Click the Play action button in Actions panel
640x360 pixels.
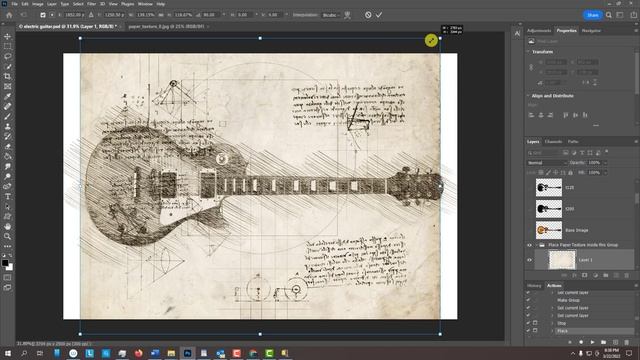pos(592,342)
